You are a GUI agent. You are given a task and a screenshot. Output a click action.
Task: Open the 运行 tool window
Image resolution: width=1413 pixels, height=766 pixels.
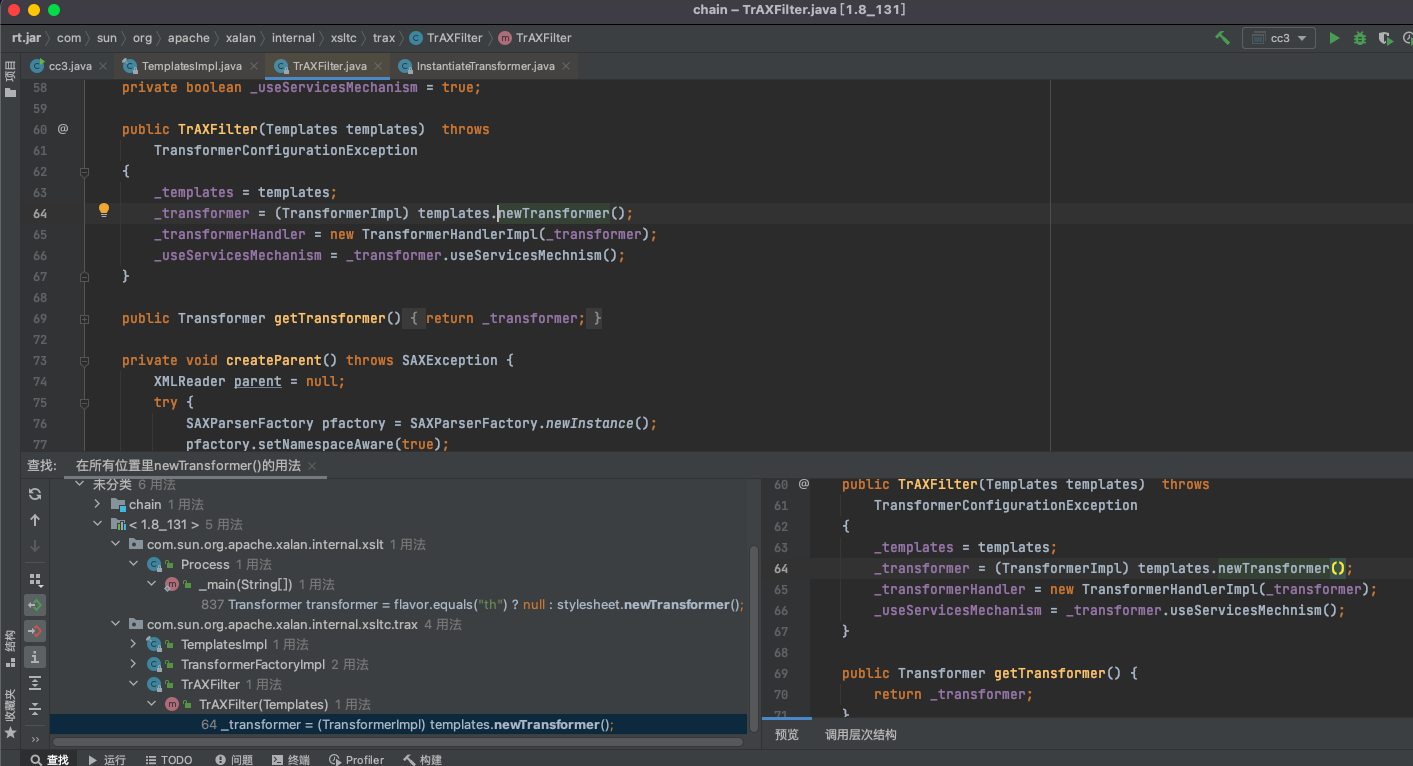point(107,759)
